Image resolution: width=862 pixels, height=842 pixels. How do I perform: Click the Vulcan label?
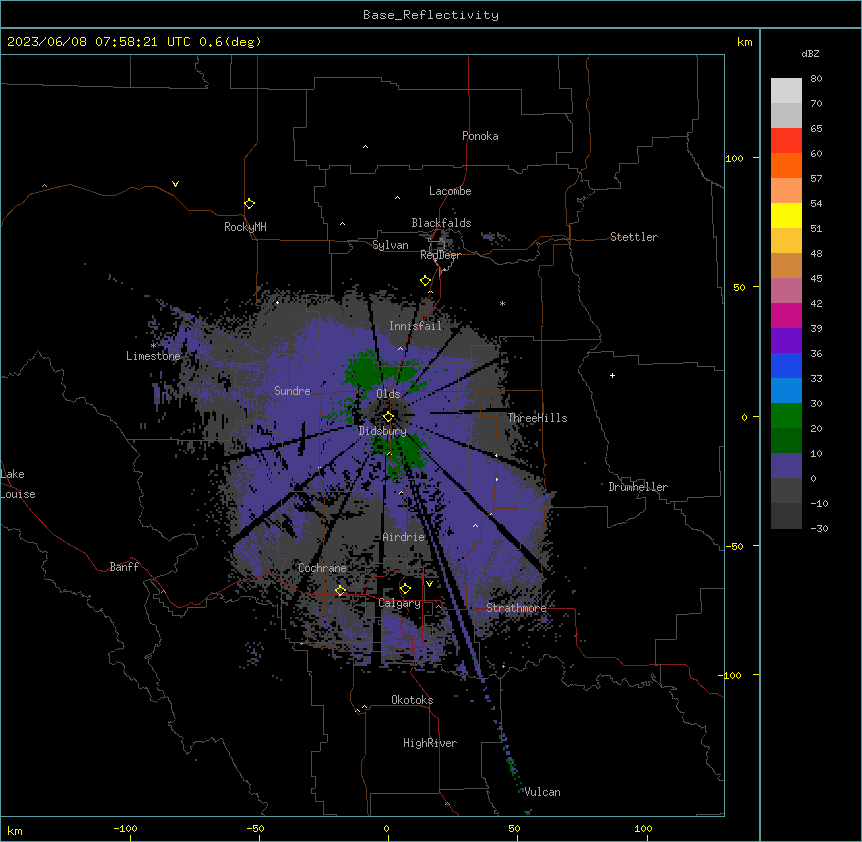point(542,792)
